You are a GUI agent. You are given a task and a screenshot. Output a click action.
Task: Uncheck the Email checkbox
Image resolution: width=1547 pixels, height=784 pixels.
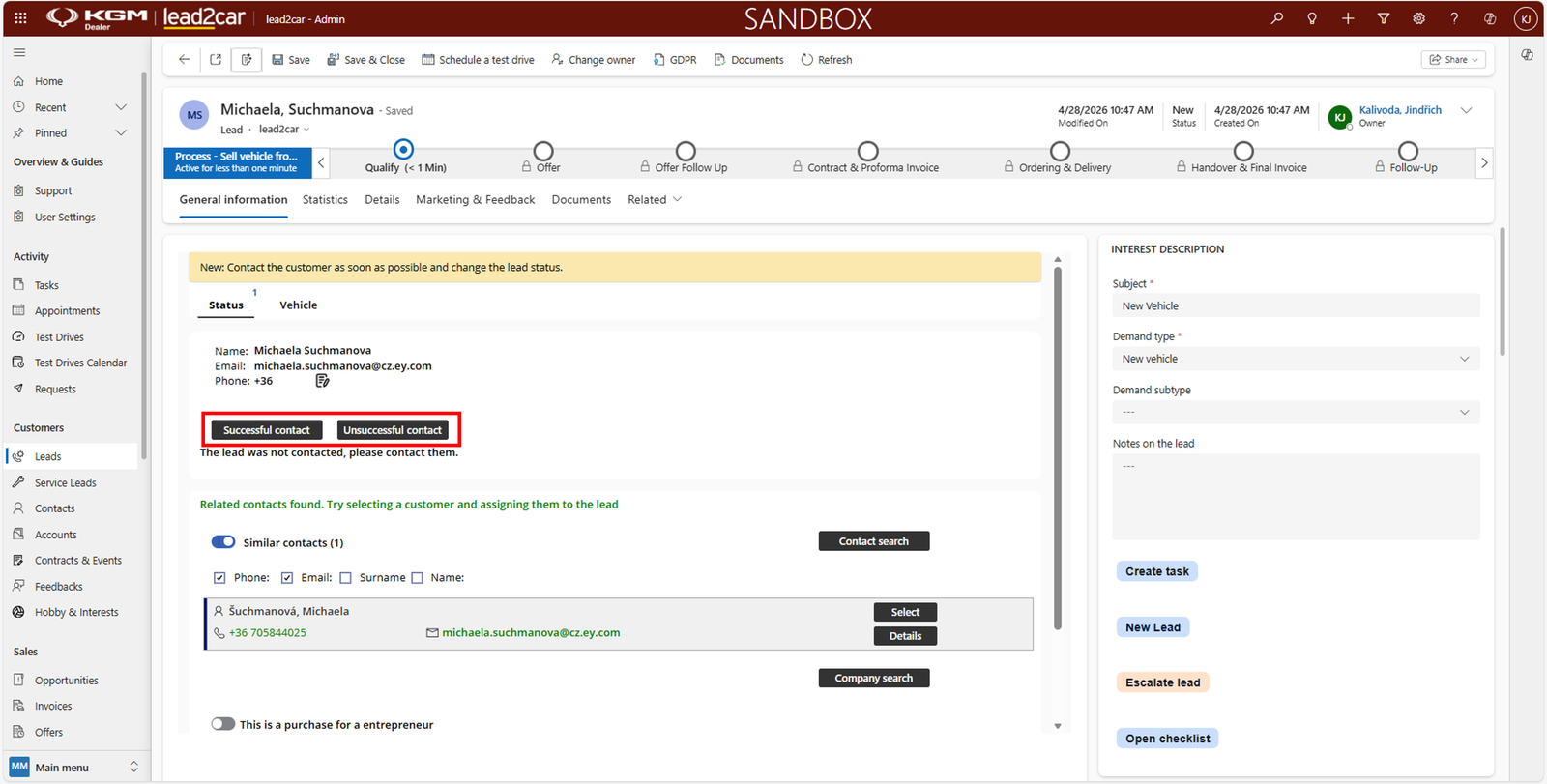pyautogui.click(x=287, y=578)
